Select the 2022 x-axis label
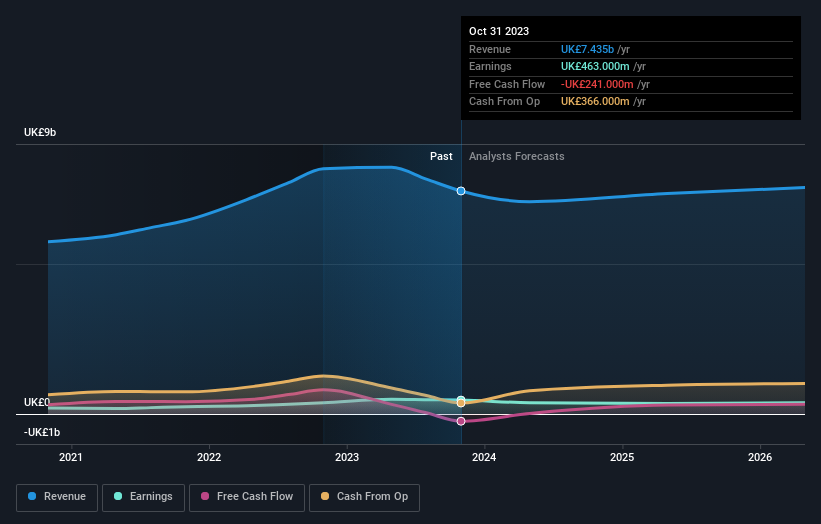Viewport: 821px width, 524px height. coord(209,458)
